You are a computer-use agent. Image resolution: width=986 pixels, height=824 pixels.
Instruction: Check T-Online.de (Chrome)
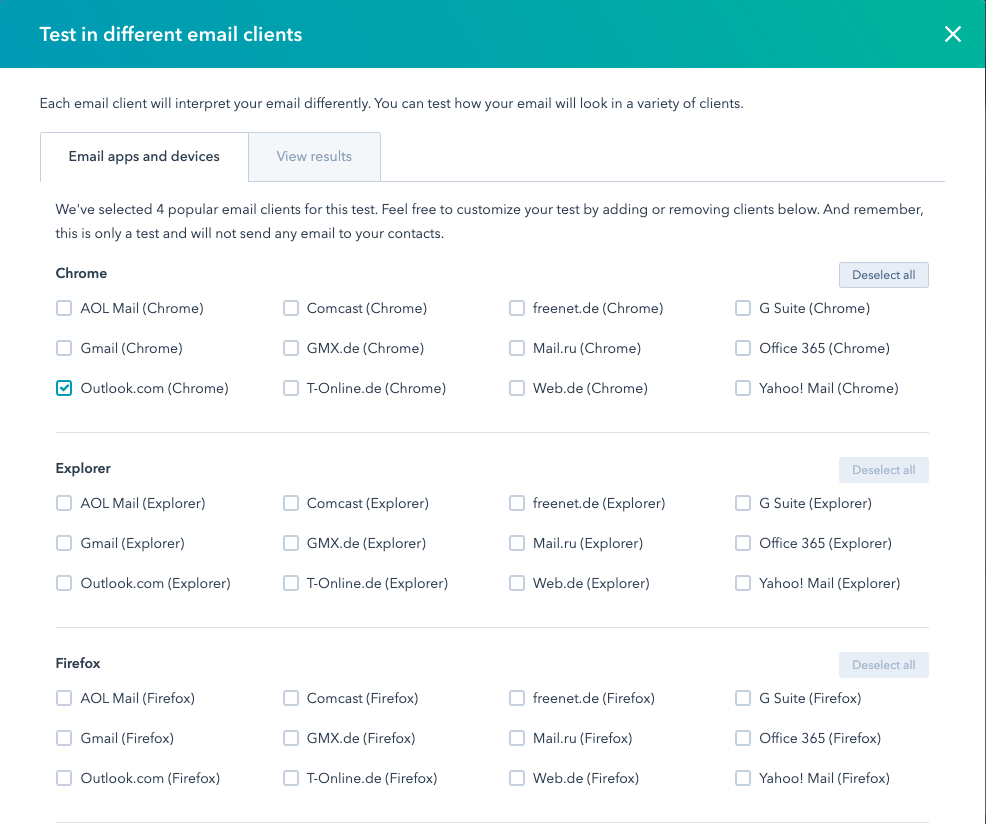click(291, 388)
